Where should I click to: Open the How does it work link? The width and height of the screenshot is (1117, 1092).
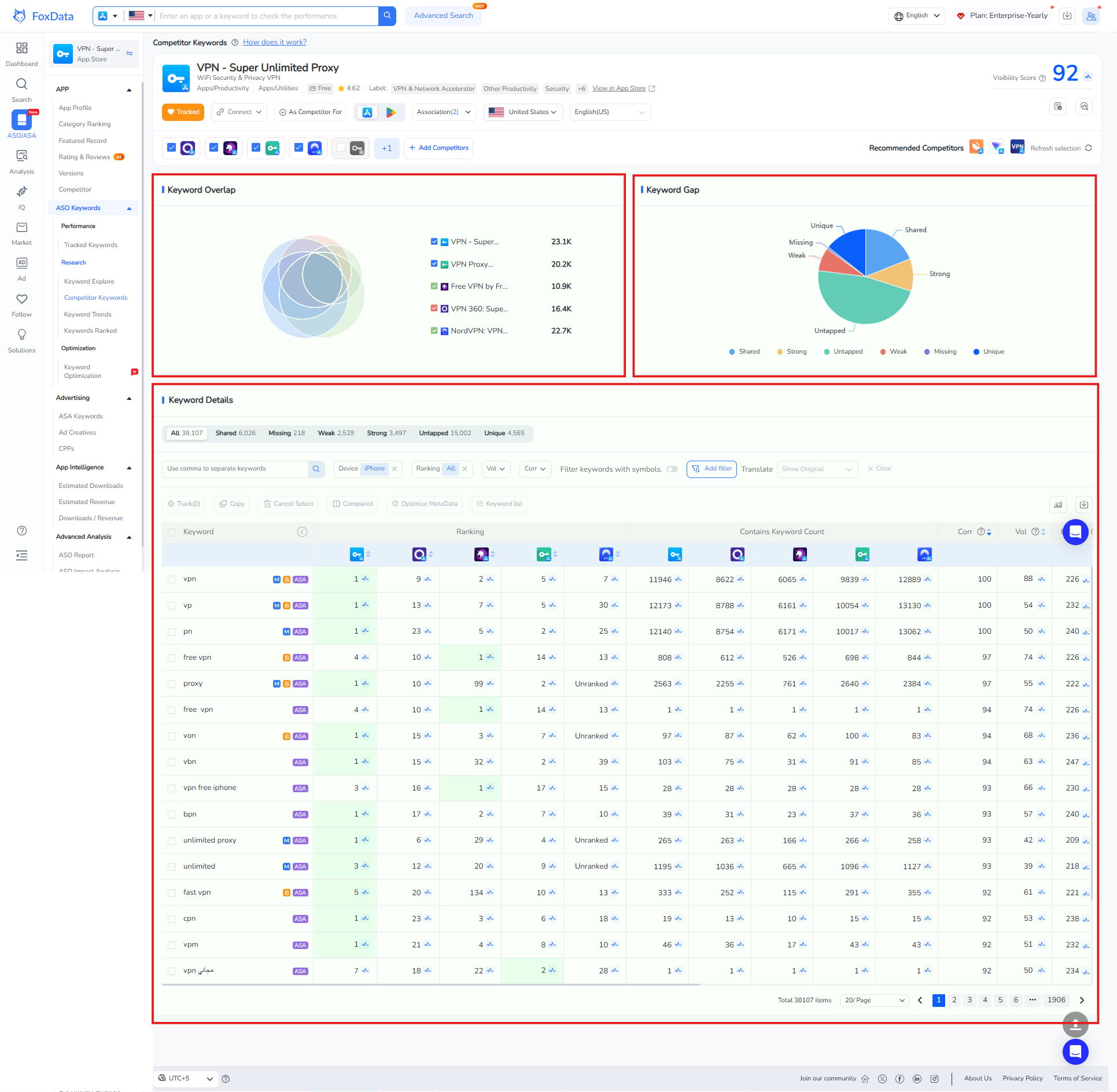click(274, 42)
